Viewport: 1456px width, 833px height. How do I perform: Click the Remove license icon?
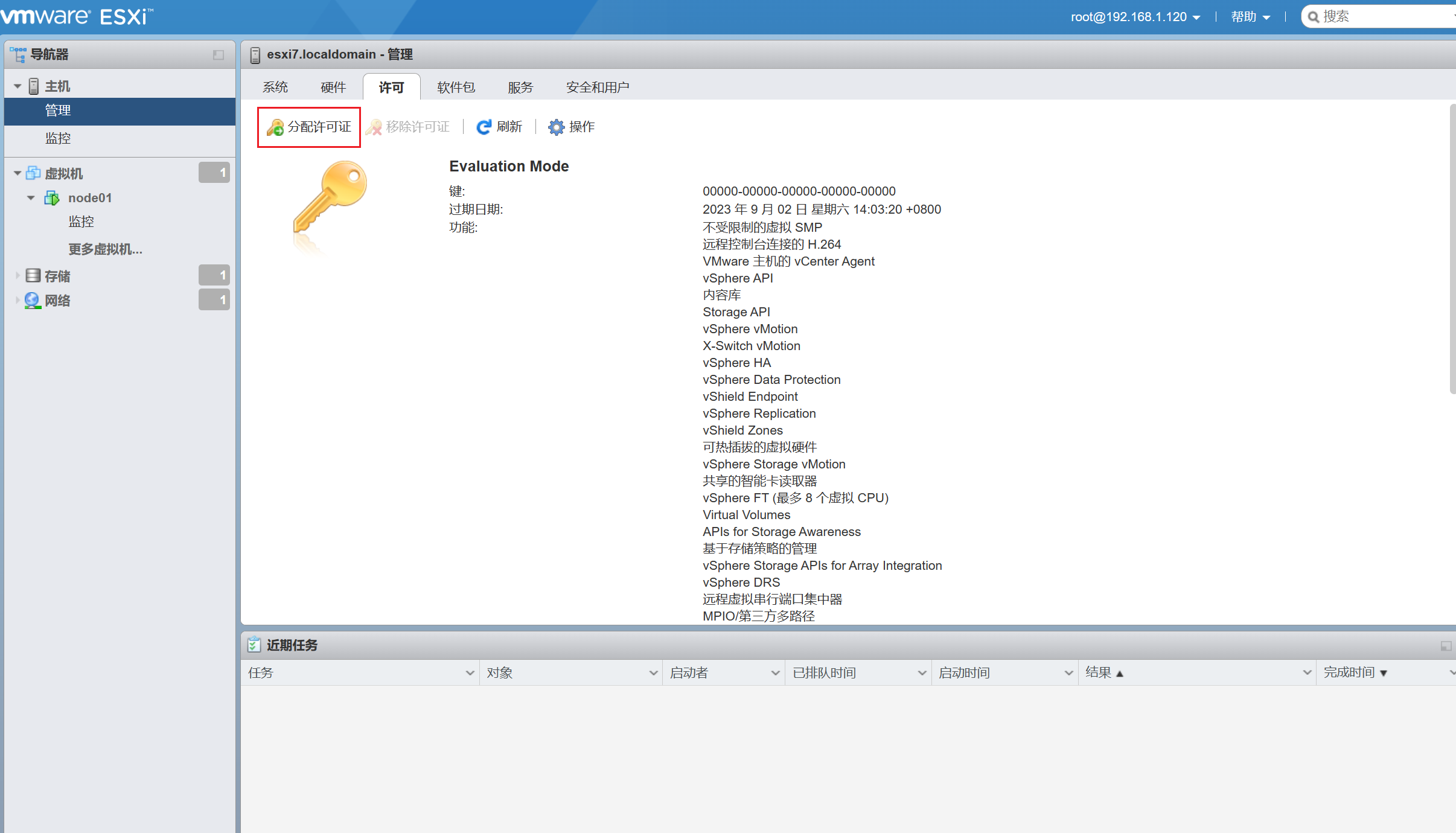tap(374, 127)
